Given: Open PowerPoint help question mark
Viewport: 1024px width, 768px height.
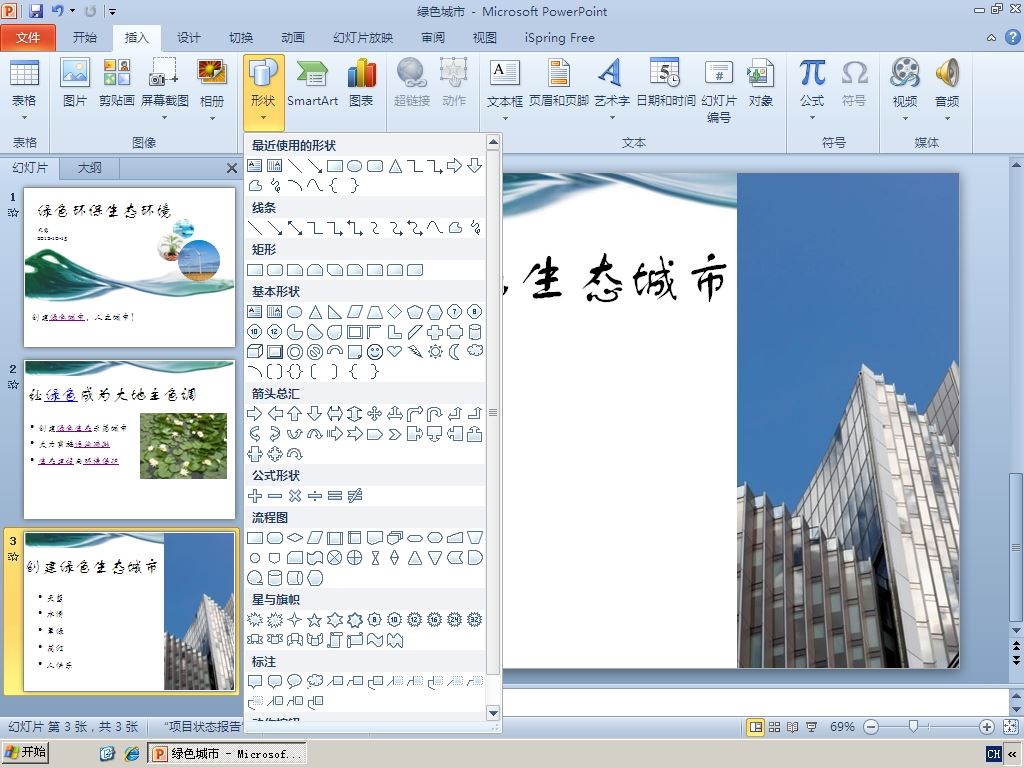Looking at the screenshot, I should (x=1012, y=37).
